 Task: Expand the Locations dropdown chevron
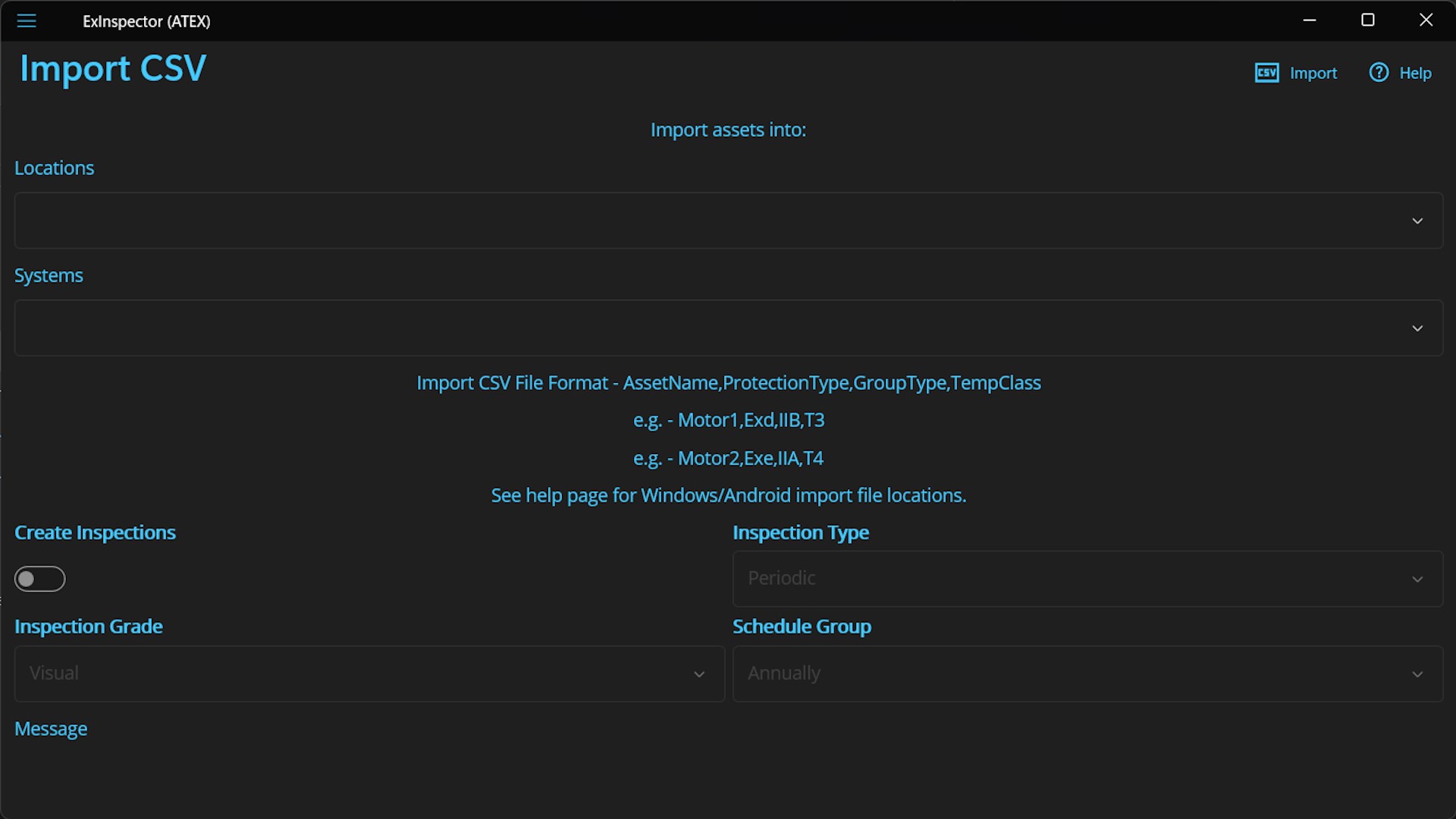click(x=1417, y=221)
